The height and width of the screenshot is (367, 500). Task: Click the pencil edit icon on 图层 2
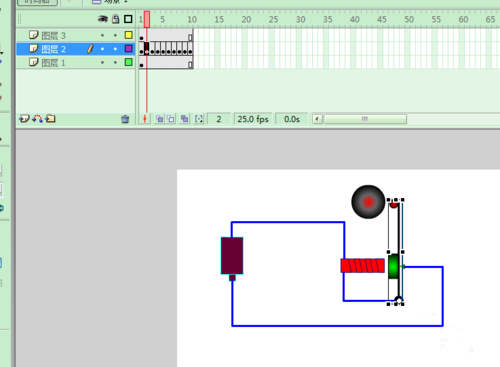tap(90, 49)
